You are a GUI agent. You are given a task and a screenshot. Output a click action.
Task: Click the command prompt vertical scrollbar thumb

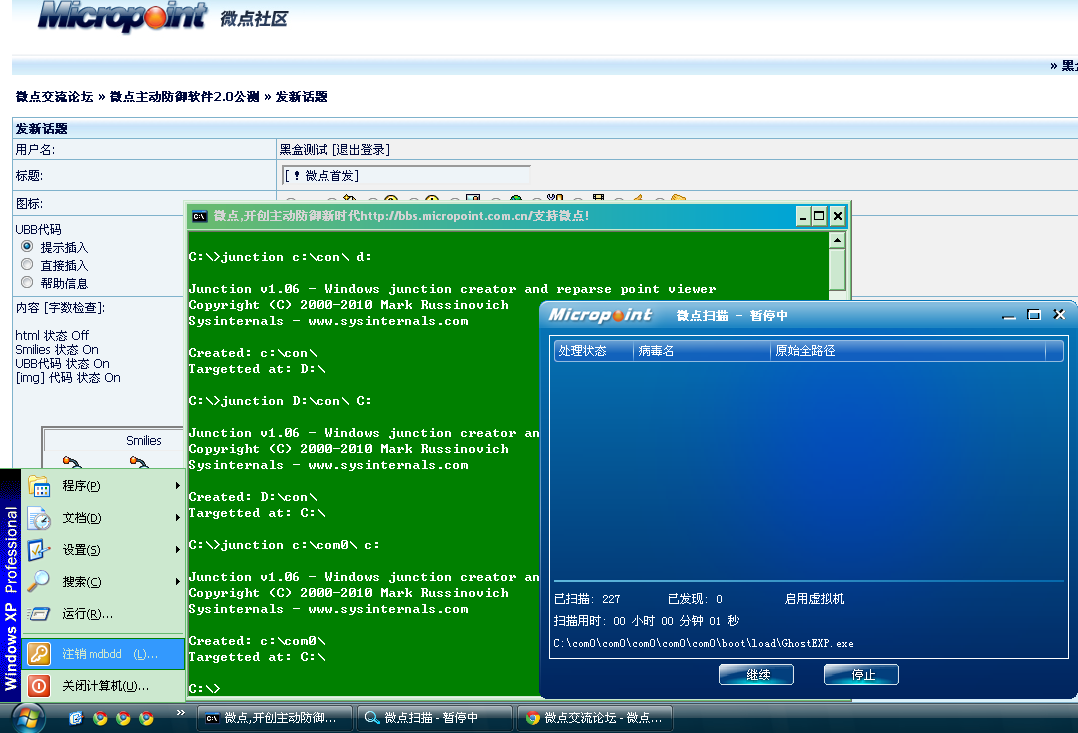click(x=837, y=269)
